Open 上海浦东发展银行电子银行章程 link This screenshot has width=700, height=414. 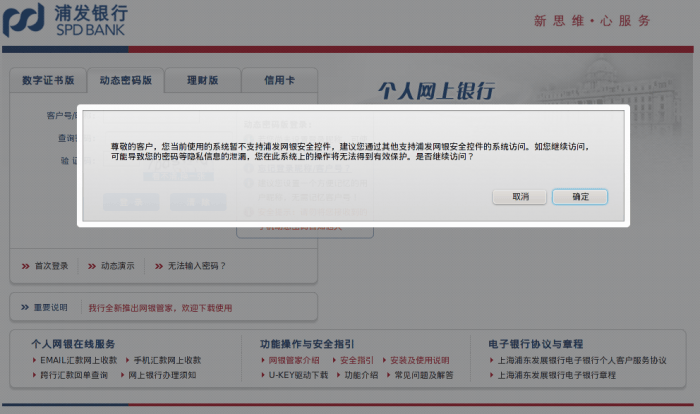(557, 376)
